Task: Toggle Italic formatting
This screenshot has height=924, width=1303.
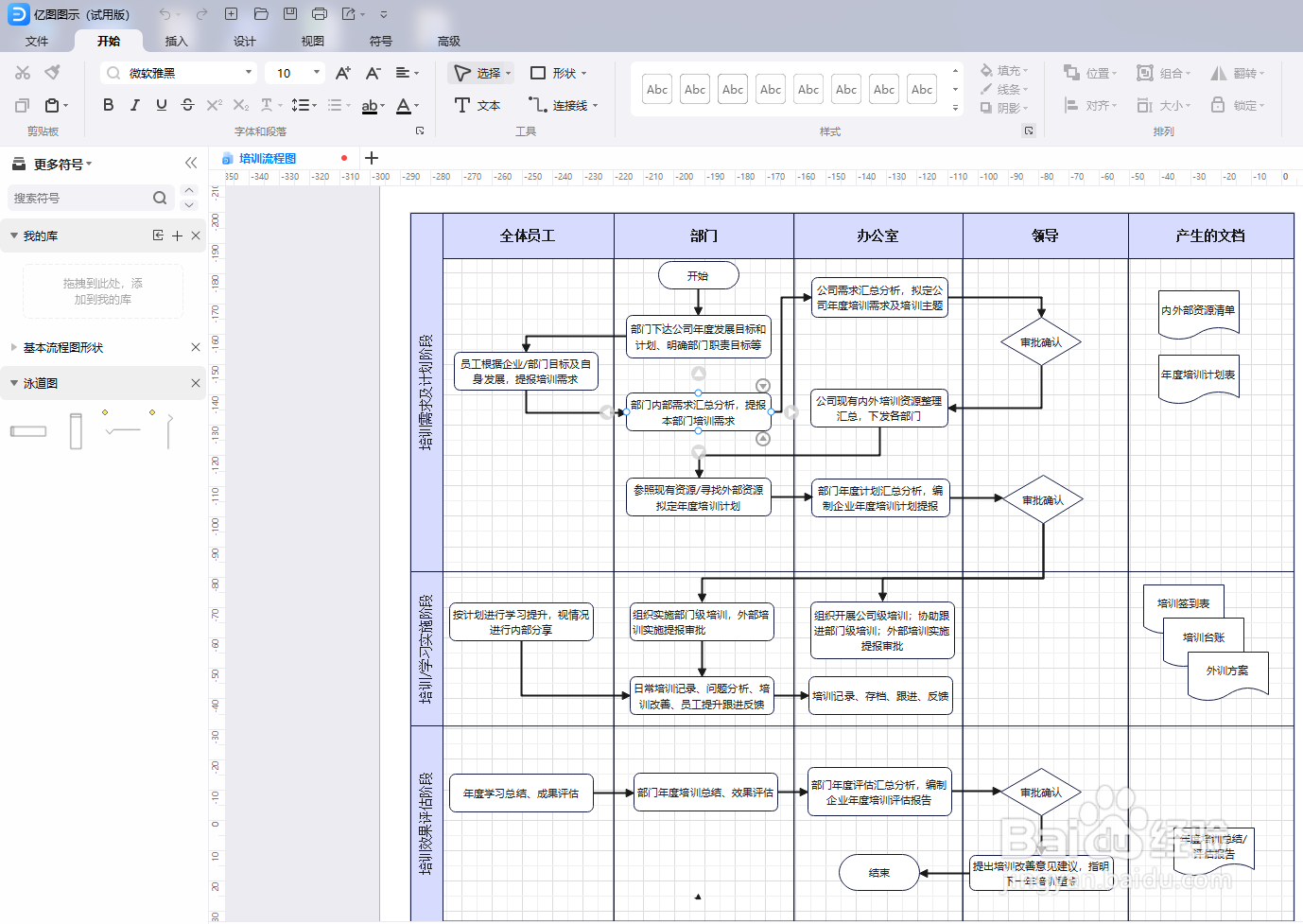Action: point(134,105)
